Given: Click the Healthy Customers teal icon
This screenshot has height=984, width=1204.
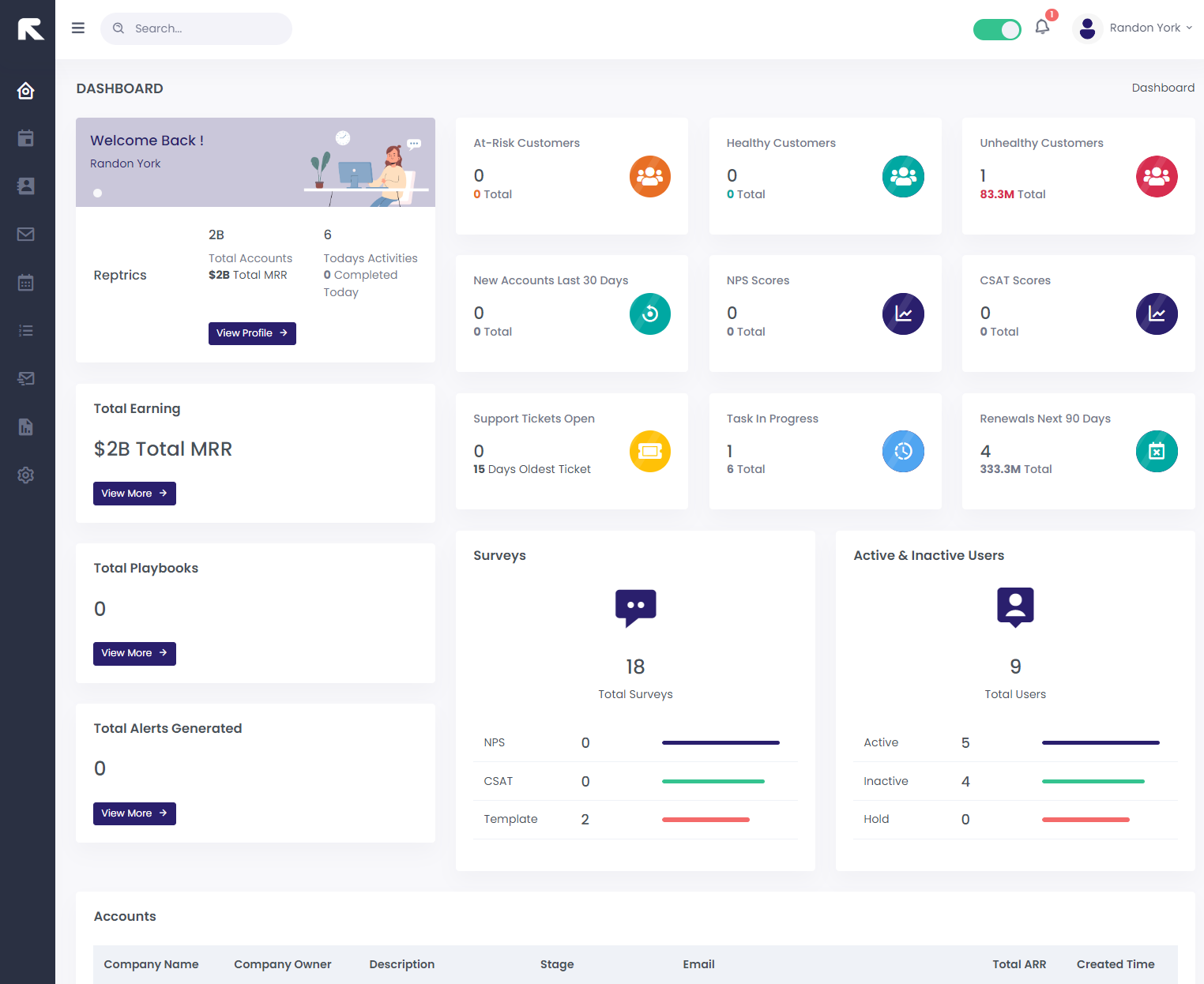Looking at the screenshot, I should 903,177.
